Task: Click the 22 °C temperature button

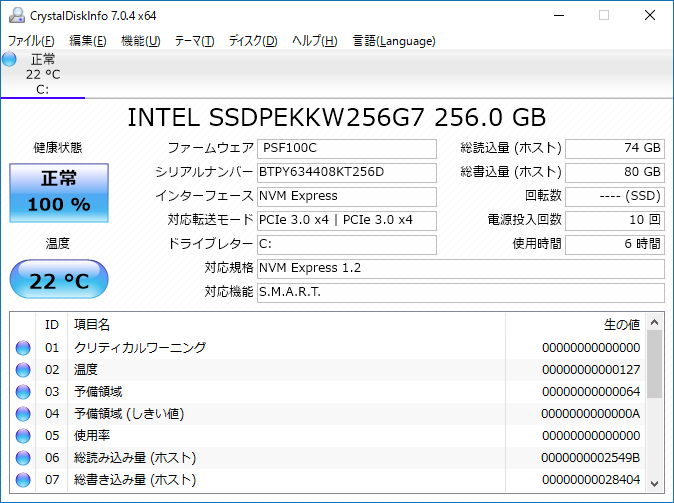Action: click(59, 281)
